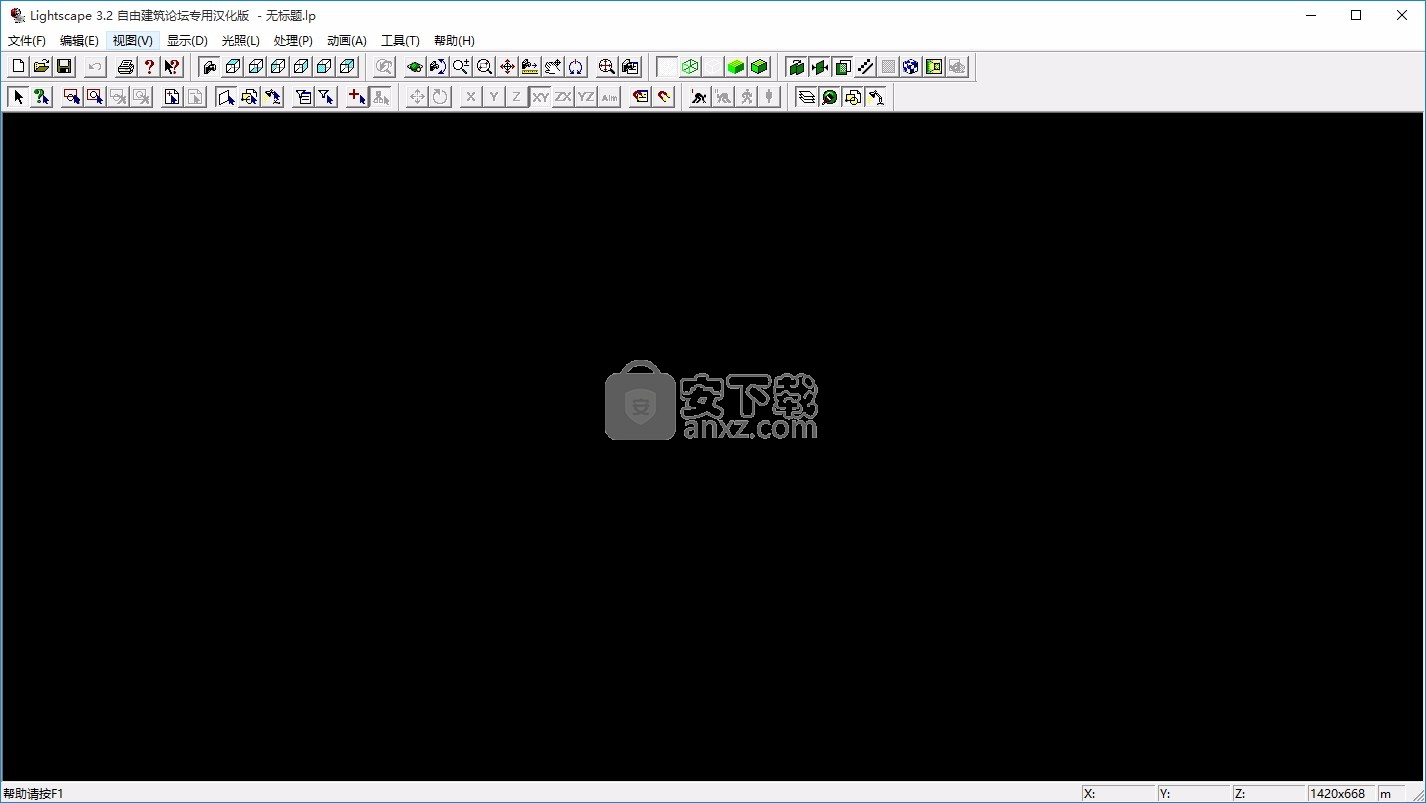Open the Blocks table icon
Screen dimensions: 1426x803
[x=853, y=97]
